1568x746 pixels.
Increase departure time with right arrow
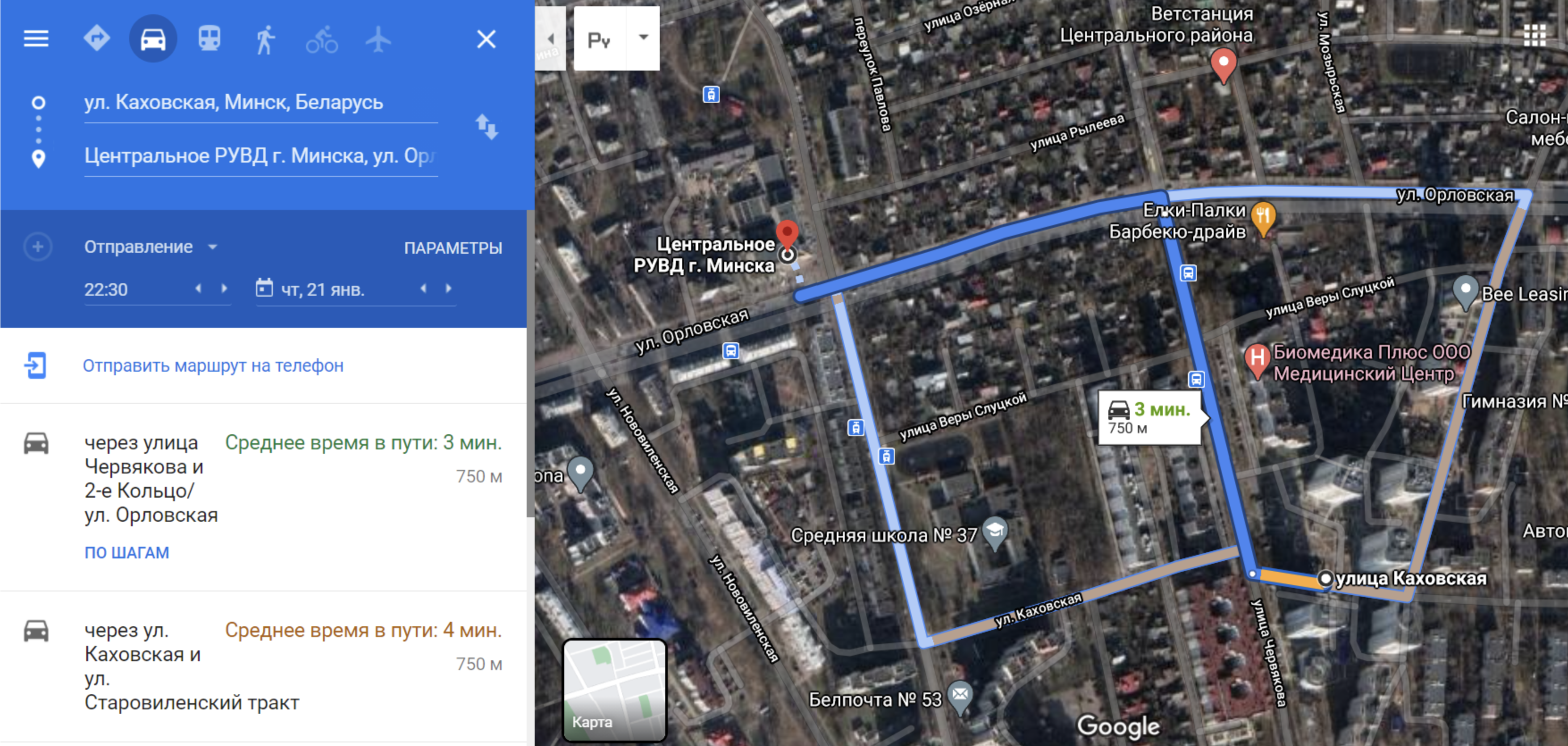tap(224, 289)
